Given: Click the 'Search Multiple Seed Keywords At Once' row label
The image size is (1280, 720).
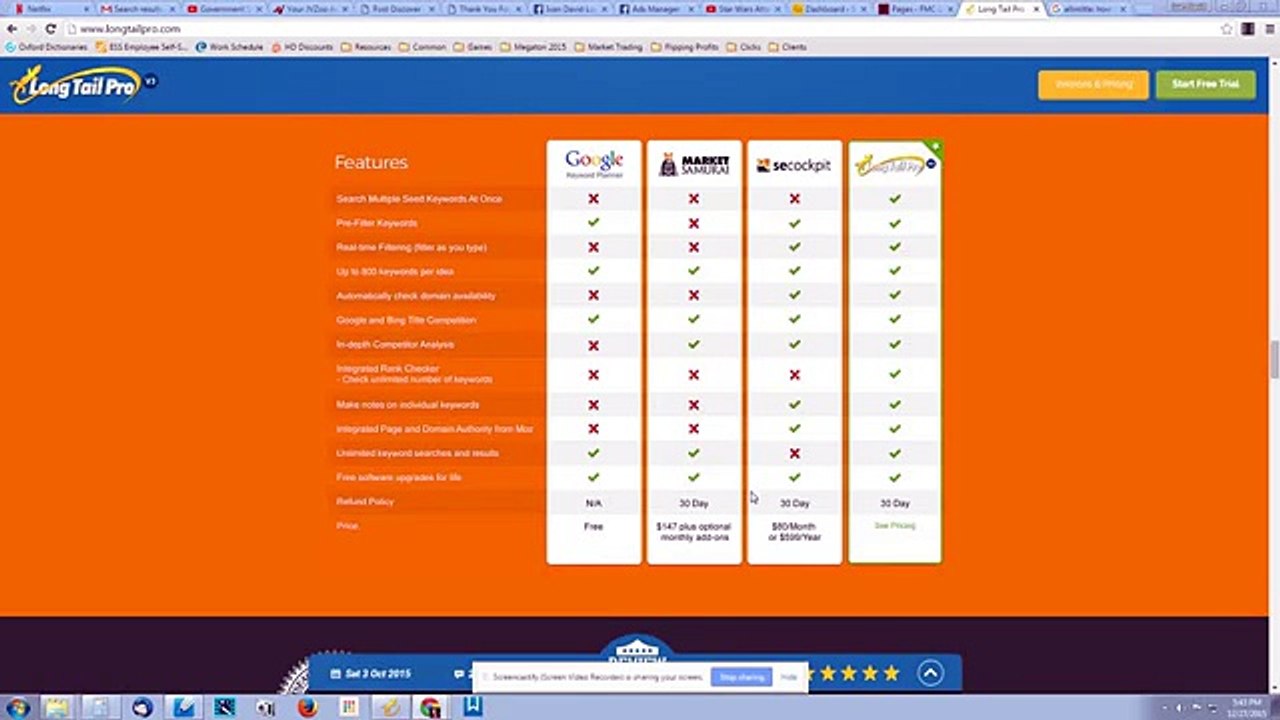Looking at the screenshot, I should pyautogui.click(x=419, y=199).
